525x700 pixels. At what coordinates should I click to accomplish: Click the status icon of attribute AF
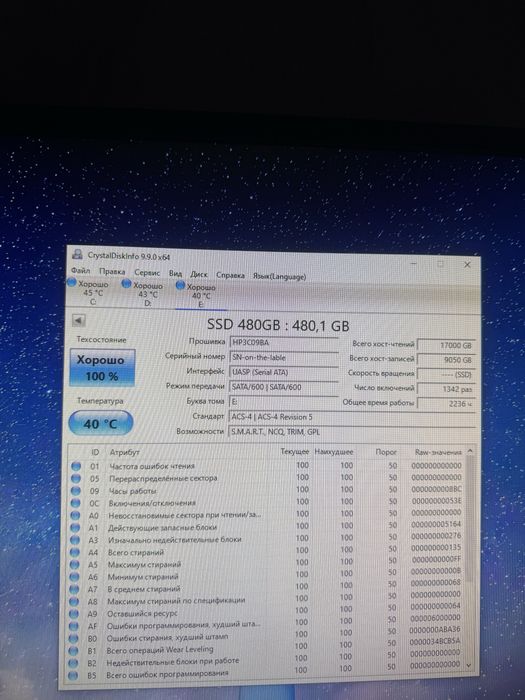click(x=74, y=626)
